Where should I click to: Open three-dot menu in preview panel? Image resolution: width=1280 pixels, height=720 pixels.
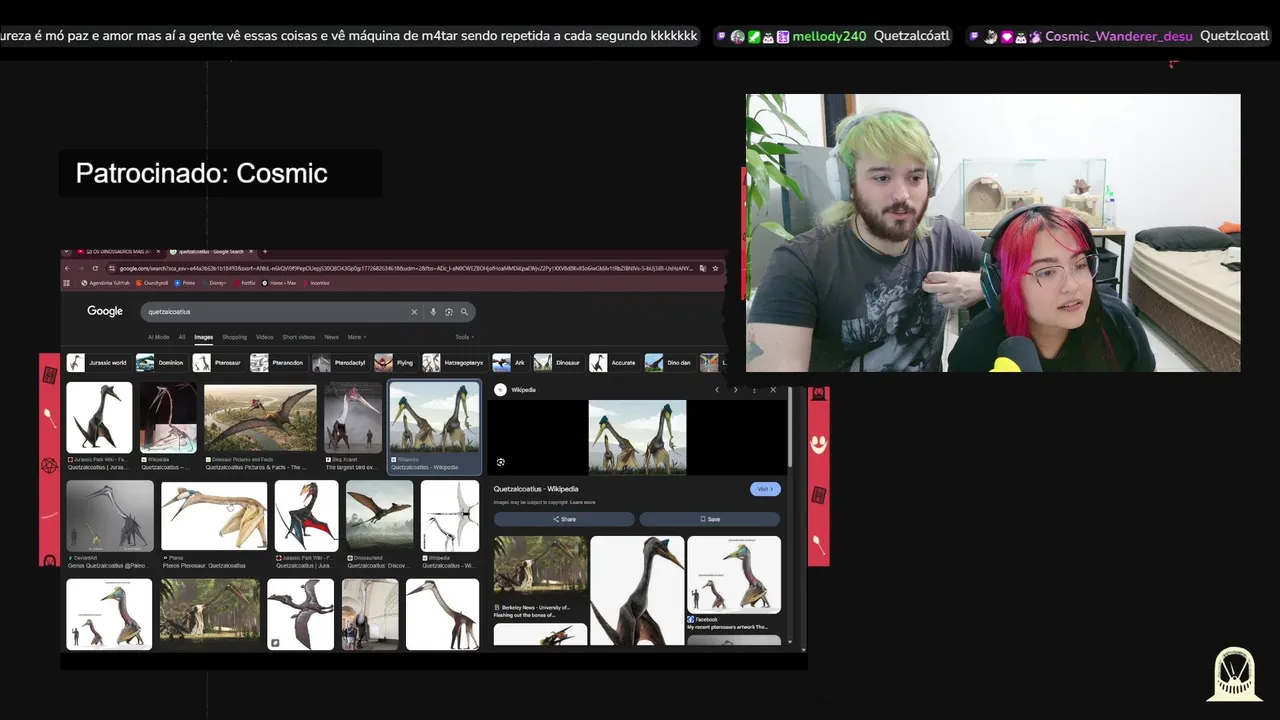click(x=754, y=390)
